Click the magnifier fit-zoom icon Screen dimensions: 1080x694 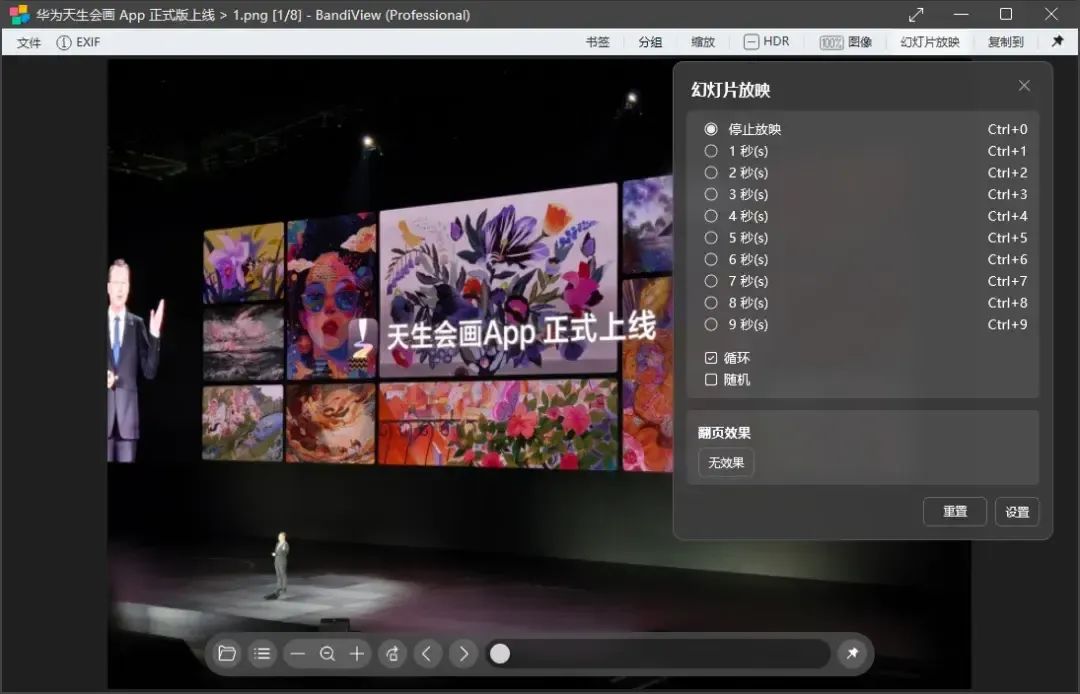pyautogui.click(x=327, y=653)
